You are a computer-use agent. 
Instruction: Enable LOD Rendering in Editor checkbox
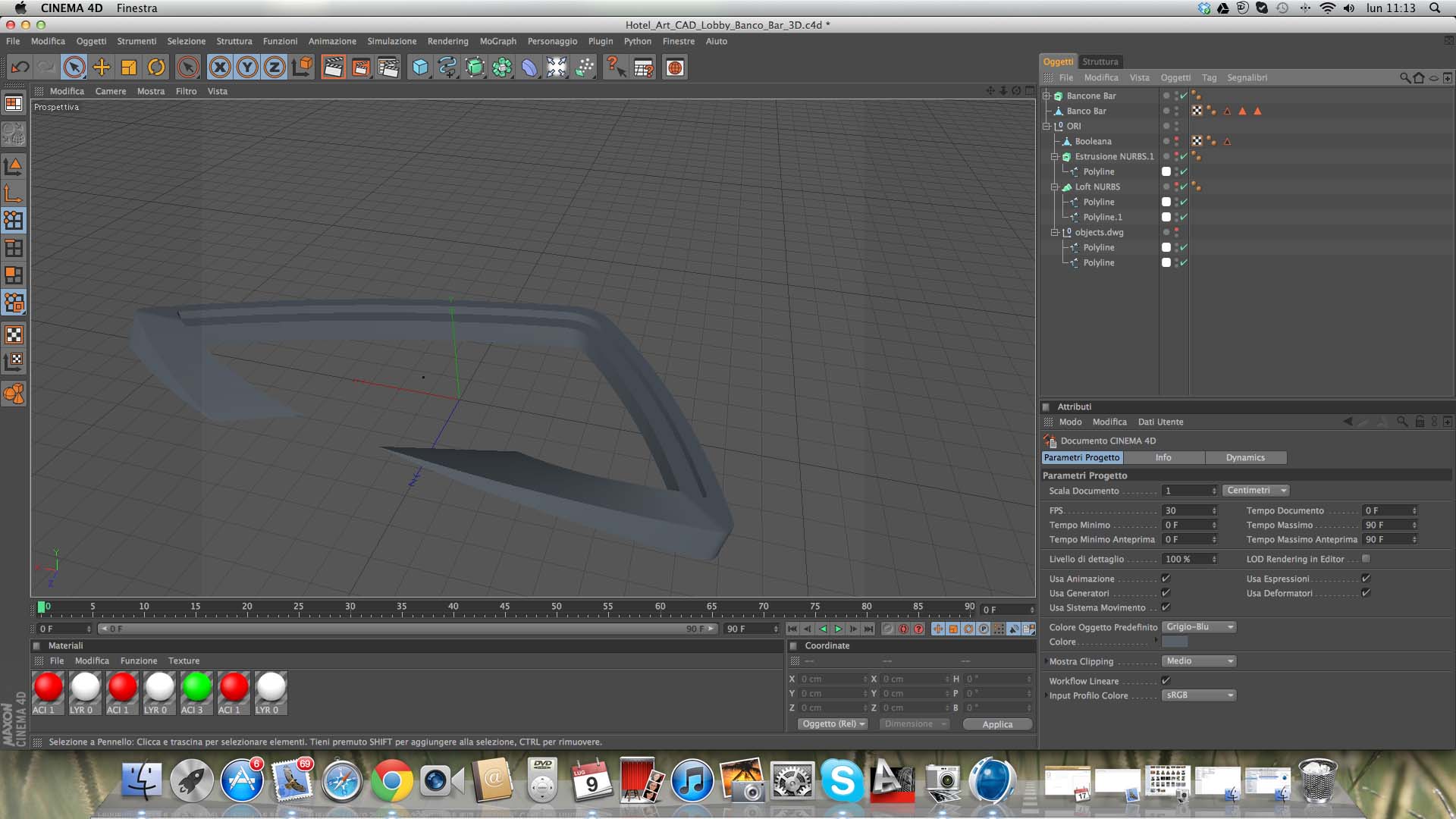coord(1366,559)
